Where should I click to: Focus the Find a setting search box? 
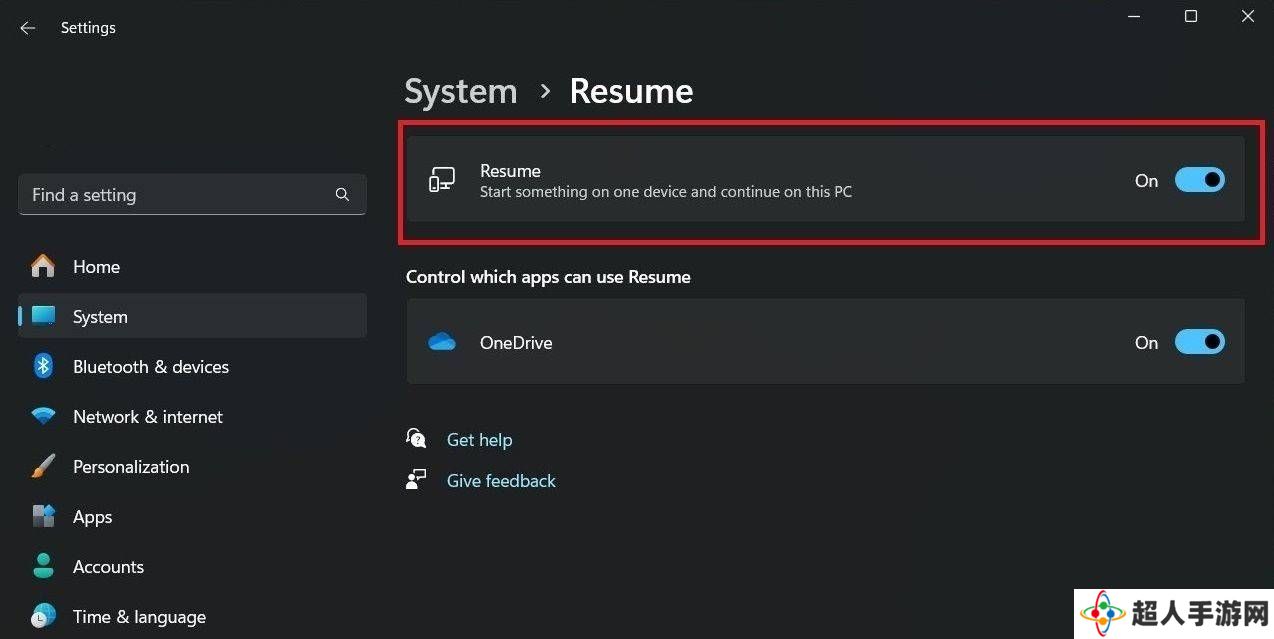192,195
